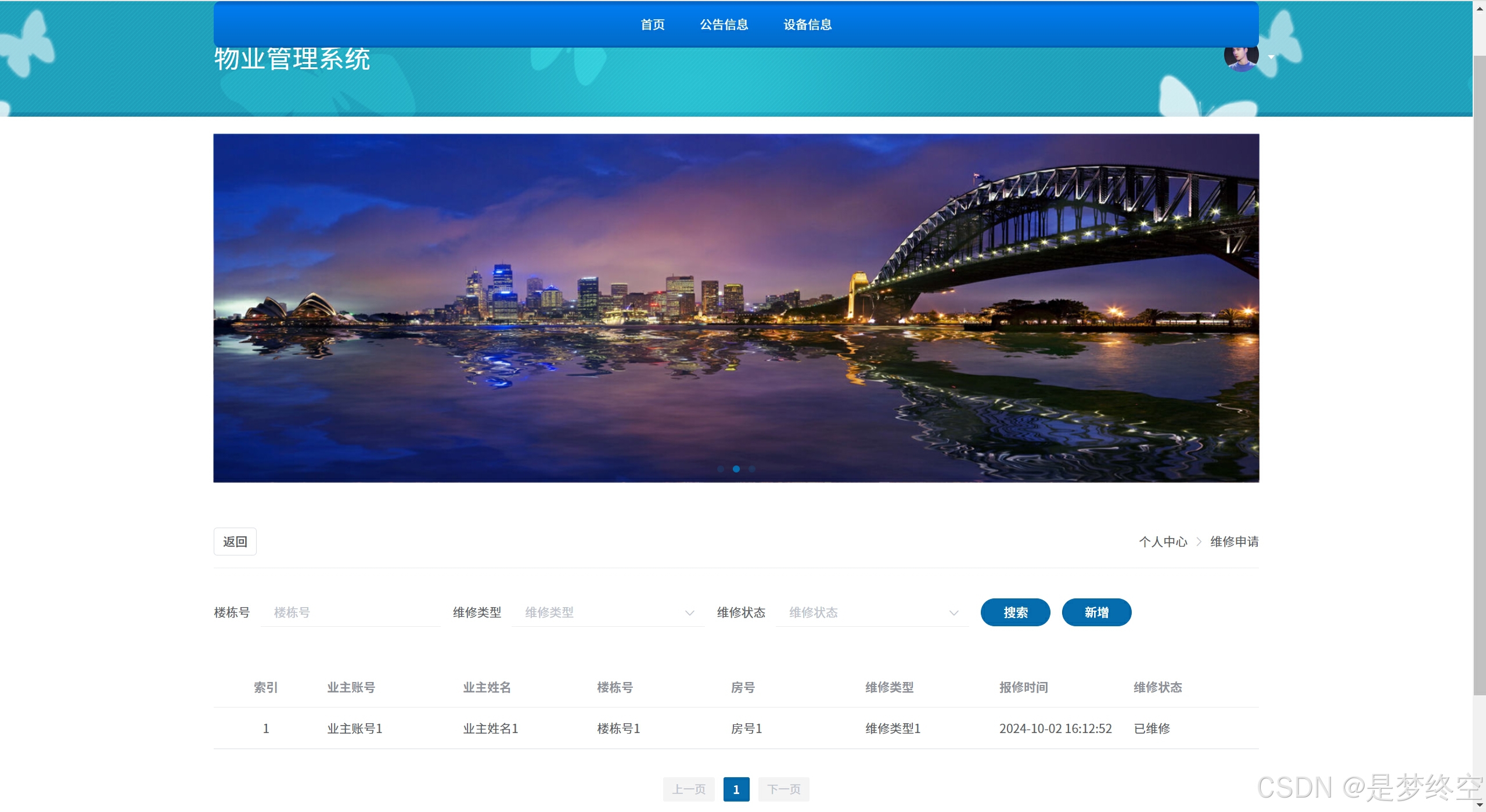Click the Sydney harbour banner image
This screenshot has height=812, width=1486.
[736, 308]
